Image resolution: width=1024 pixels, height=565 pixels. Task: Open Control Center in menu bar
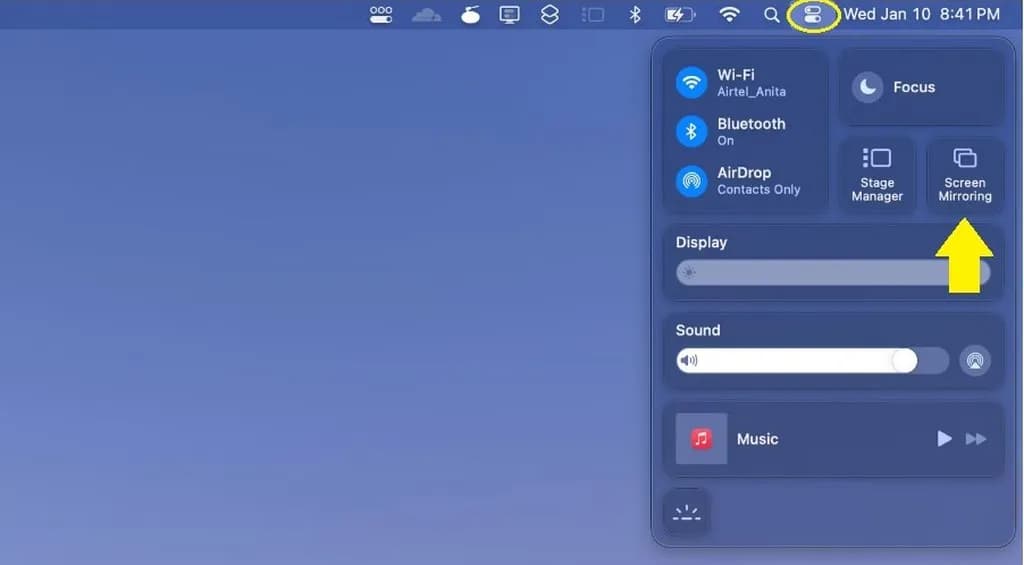click(x=813, y=15)
